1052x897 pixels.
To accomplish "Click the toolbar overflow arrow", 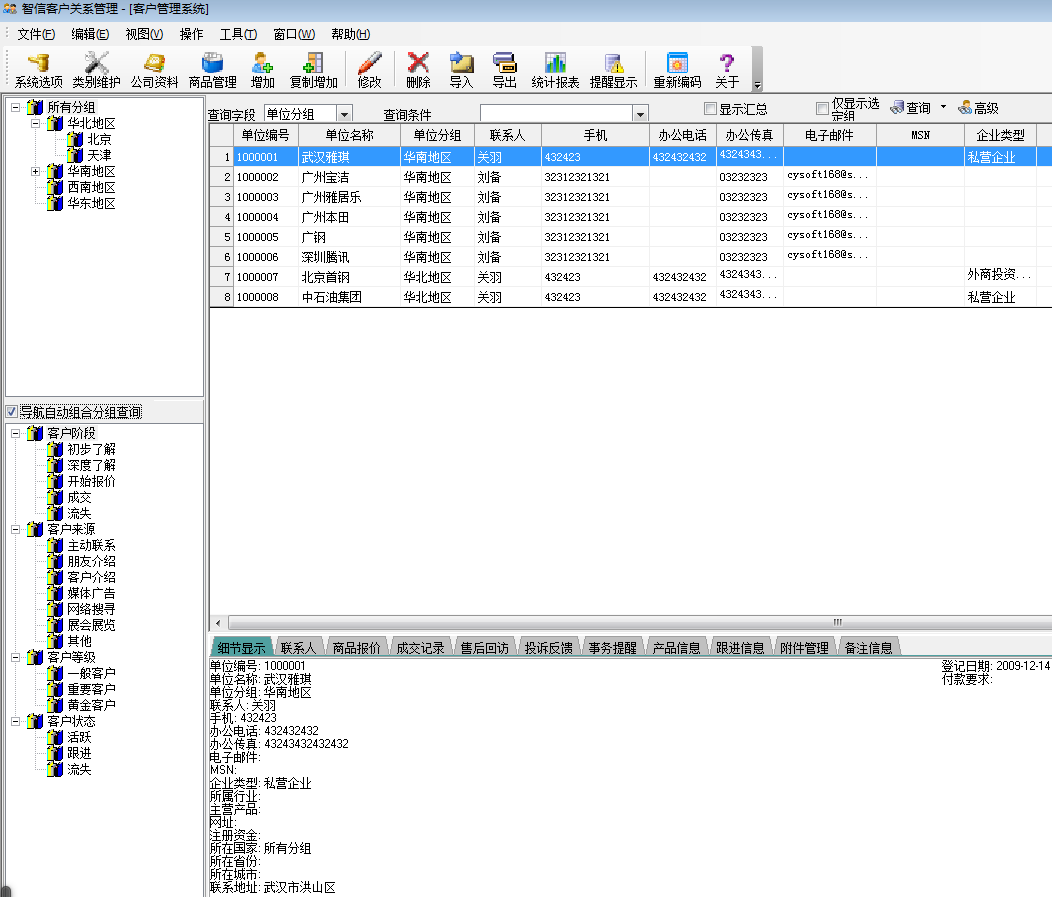I will pos(757,85).
